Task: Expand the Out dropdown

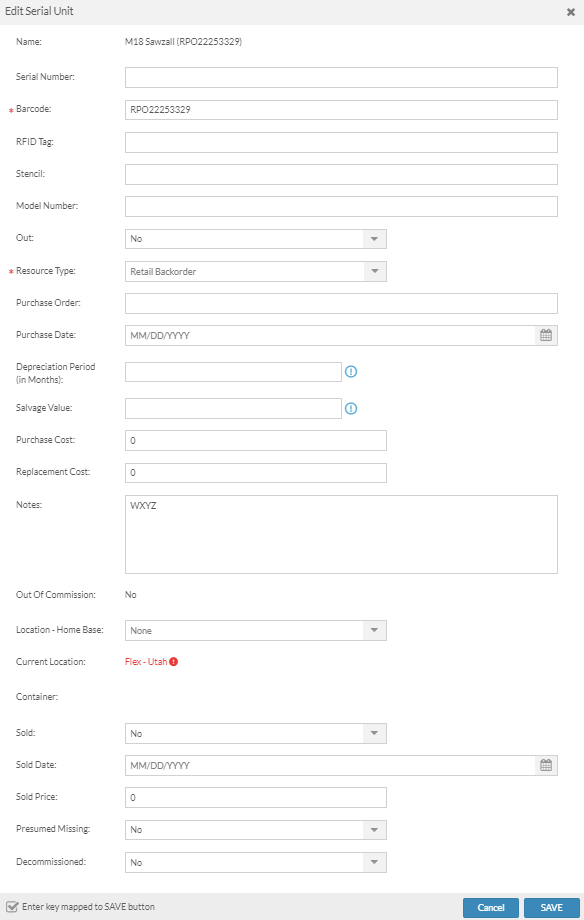Action: coord(256,239)
